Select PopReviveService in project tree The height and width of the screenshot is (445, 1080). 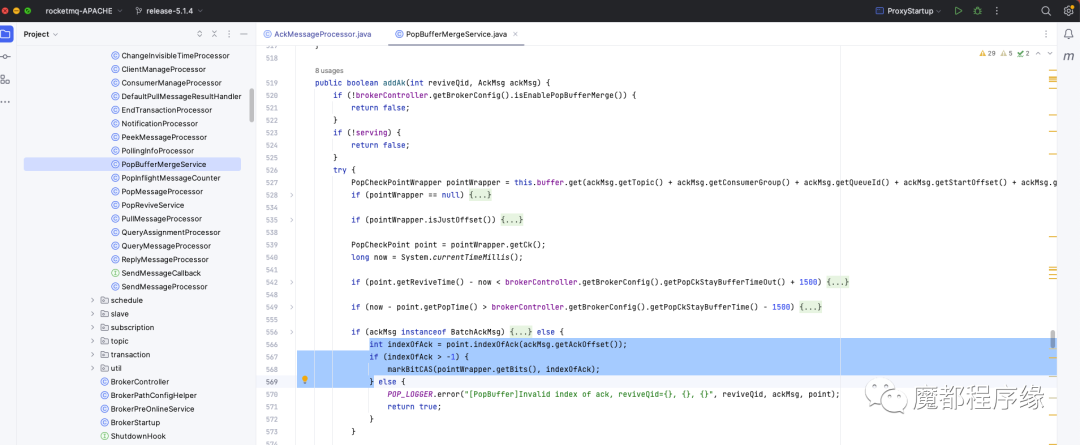pos(152,205)
